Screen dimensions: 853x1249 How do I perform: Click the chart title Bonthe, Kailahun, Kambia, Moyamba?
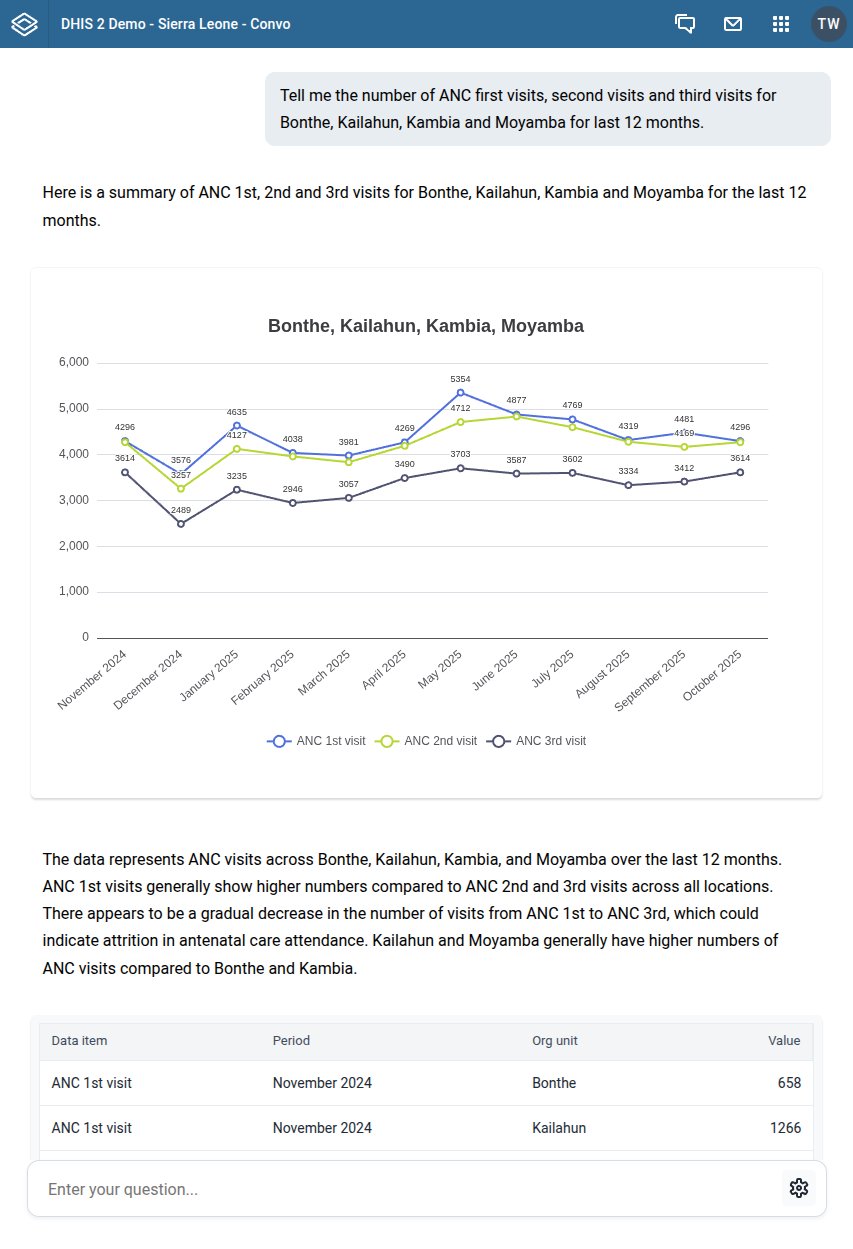point(426,326)
